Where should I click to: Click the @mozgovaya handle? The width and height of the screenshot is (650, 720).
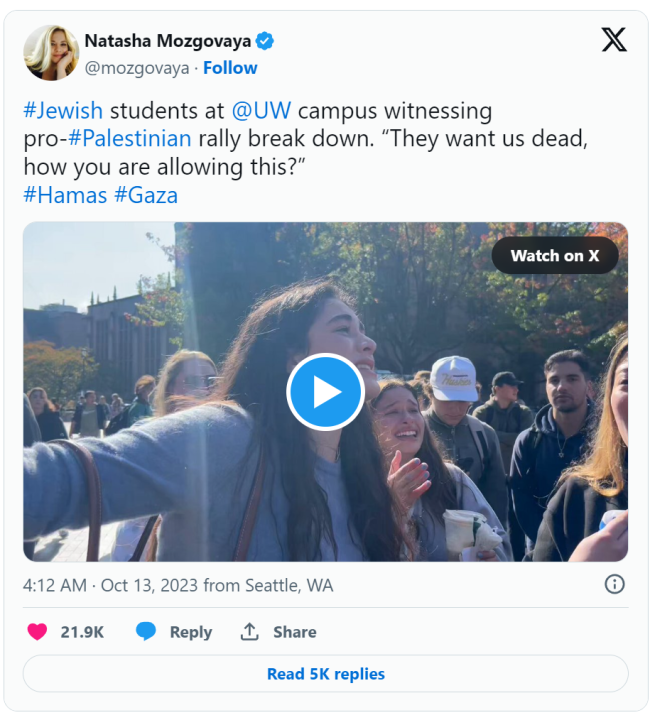point(137,68)
